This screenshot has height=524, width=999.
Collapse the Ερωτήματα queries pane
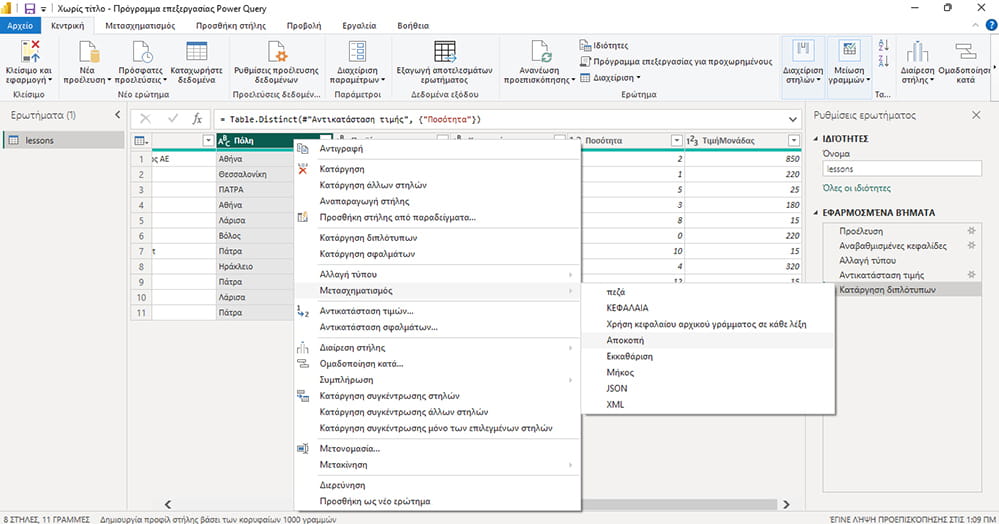(117, 115)
